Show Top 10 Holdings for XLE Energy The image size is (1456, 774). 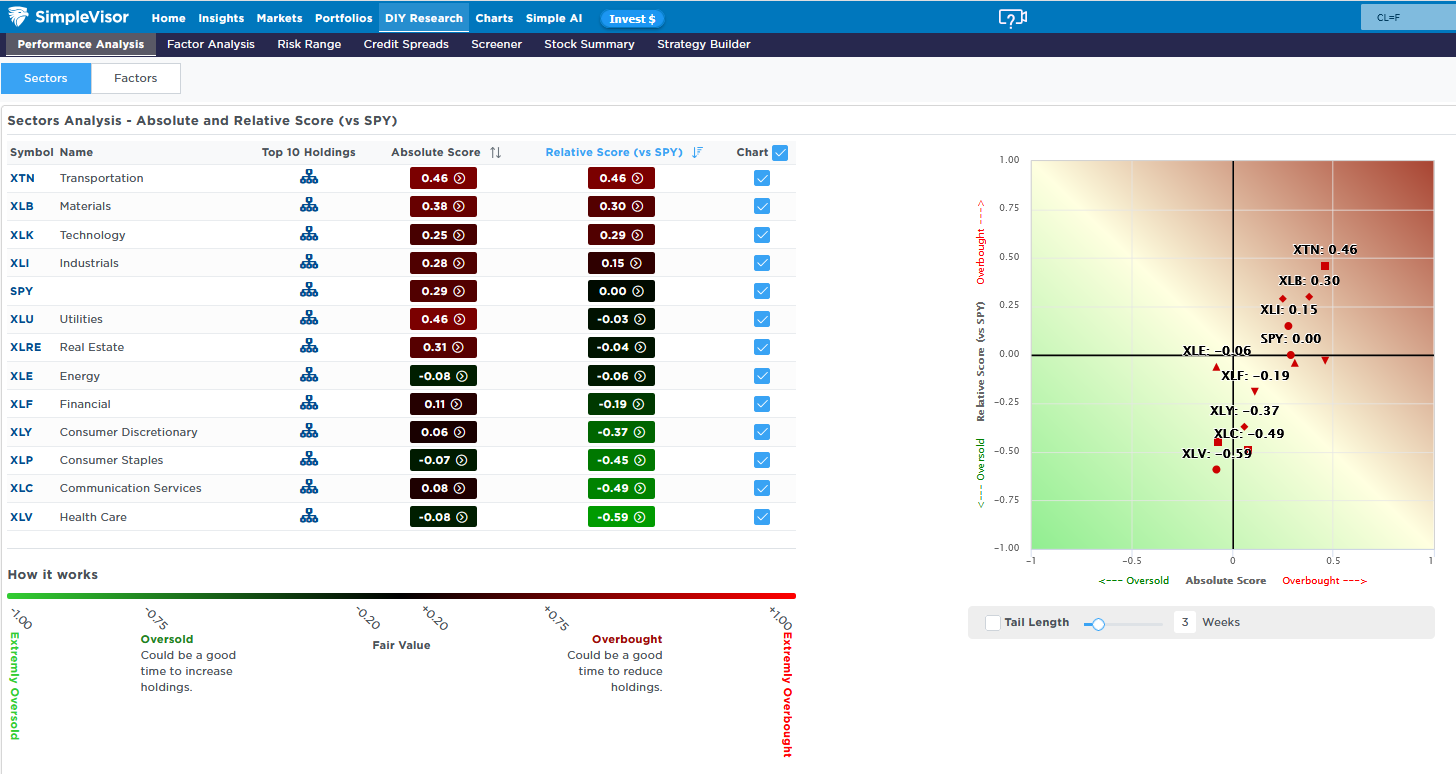pos(309,376)
